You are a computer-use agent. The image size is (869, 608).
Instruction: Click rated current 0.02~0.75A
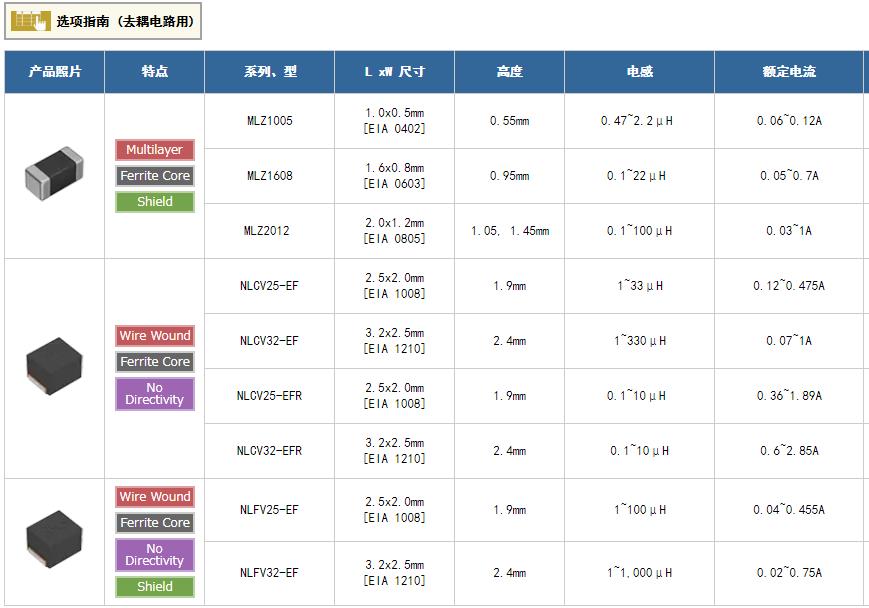click(789, 573)
